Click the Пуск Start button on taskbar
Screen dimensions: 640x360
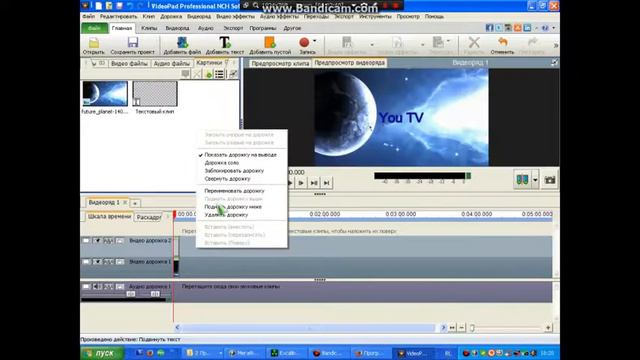pyautogui.click(x=102, y=353)
